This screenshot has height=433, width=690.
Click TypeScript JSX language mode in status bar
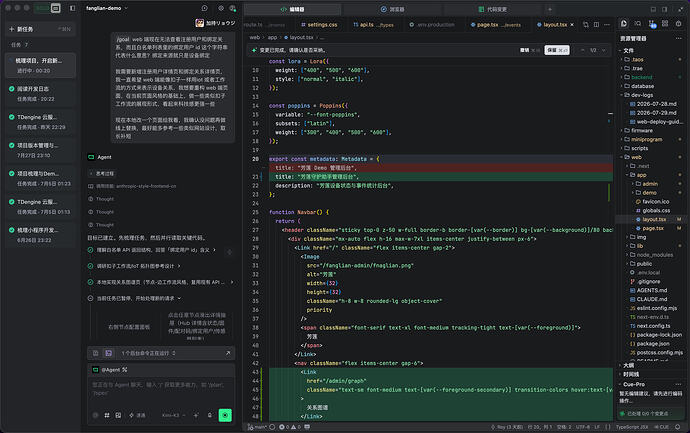coord(632,427)
